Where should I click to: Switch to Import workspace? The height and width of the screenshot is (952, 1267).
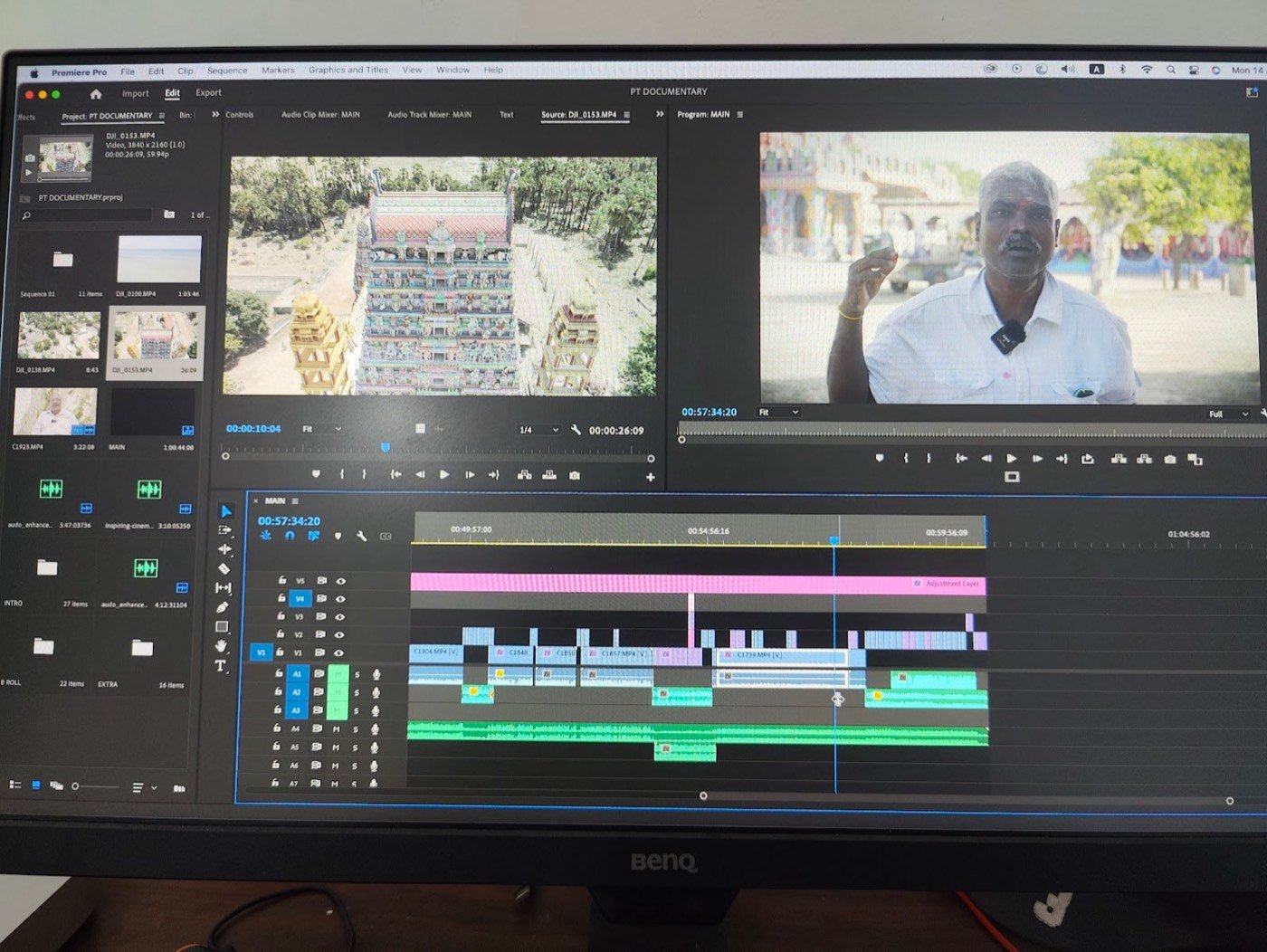[136, 93]
